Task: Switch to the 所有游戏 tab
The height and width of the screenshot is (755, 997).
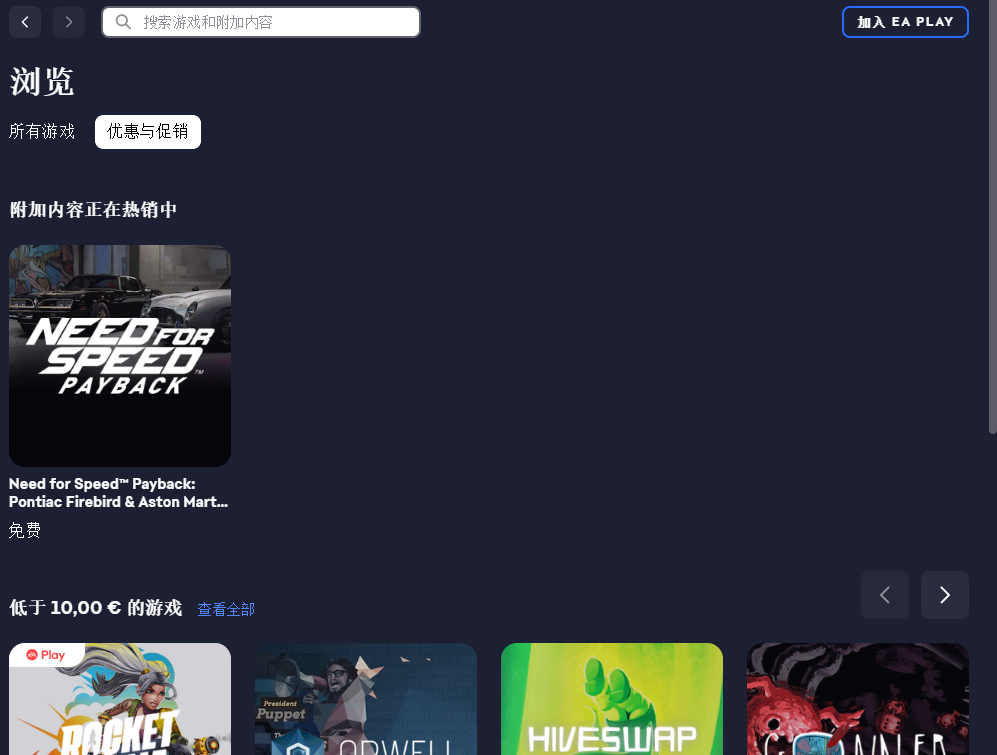Action: tap(42, 132)
